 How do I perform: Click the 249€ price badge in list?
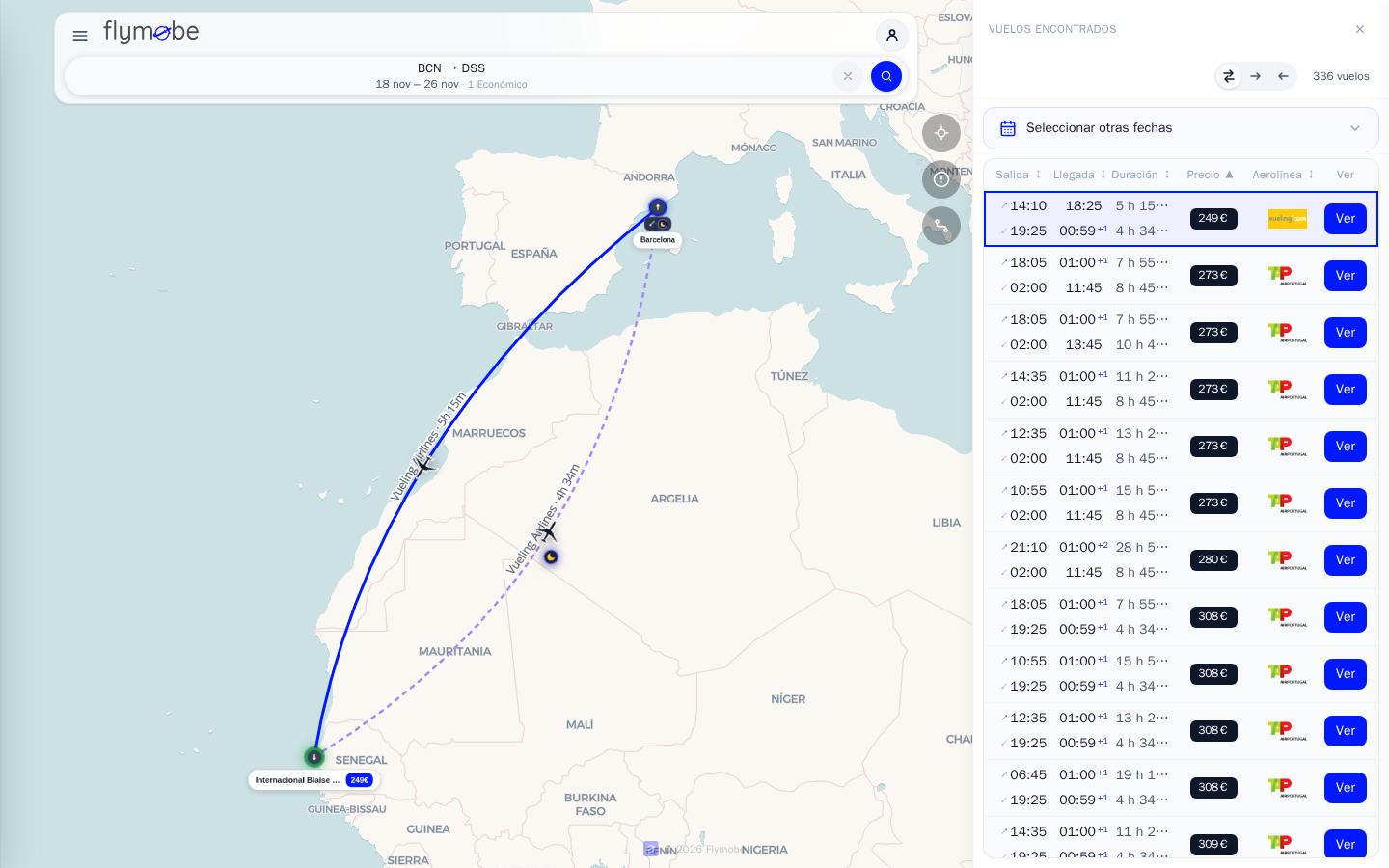coord(1213,219)
